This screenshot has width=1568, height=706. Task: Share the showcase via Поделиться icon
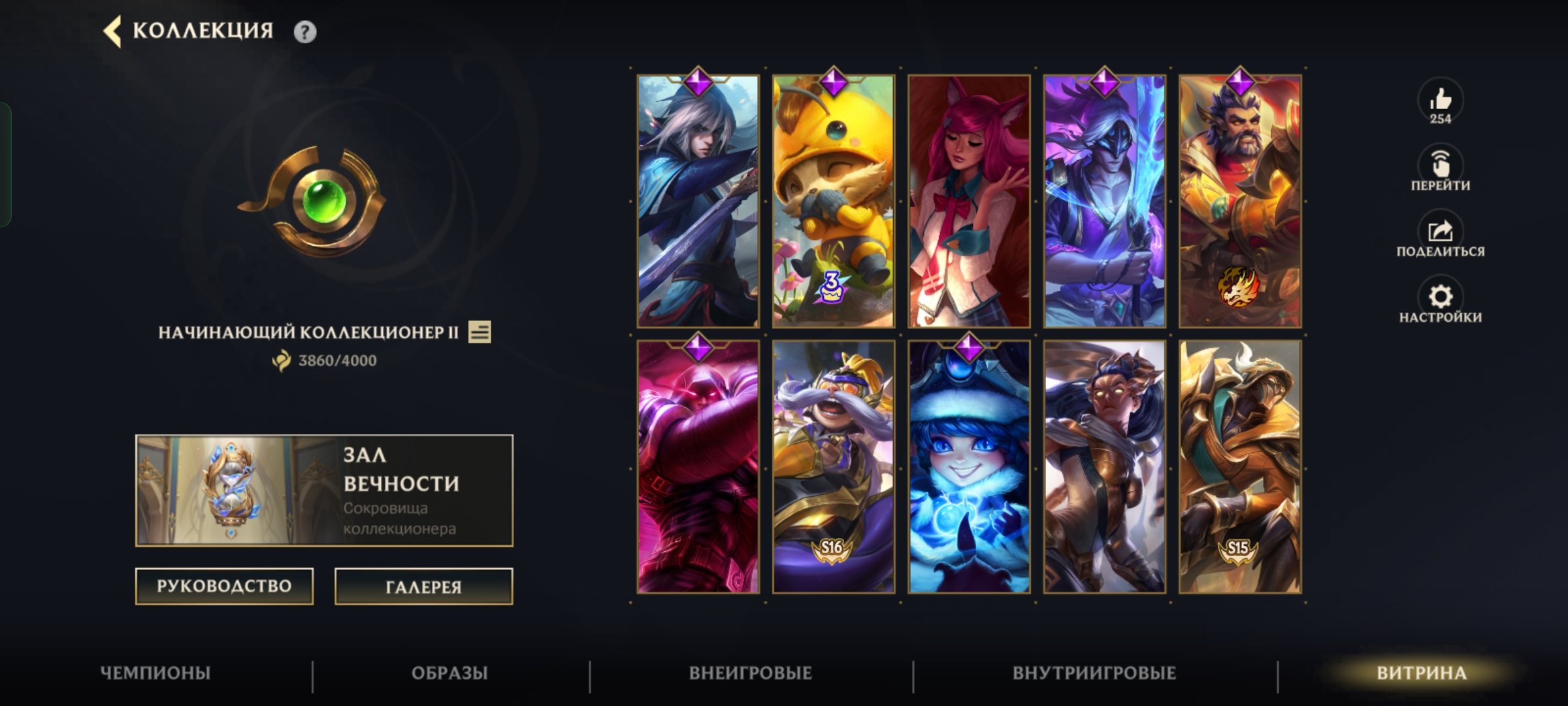(x=1440, y=231)
